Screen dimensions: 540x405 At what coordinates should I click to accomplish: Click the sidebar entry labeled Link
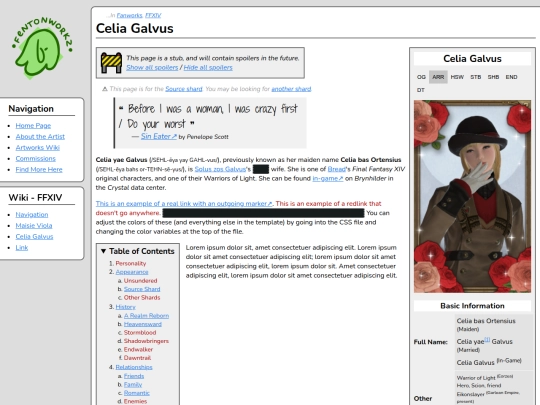22,248
